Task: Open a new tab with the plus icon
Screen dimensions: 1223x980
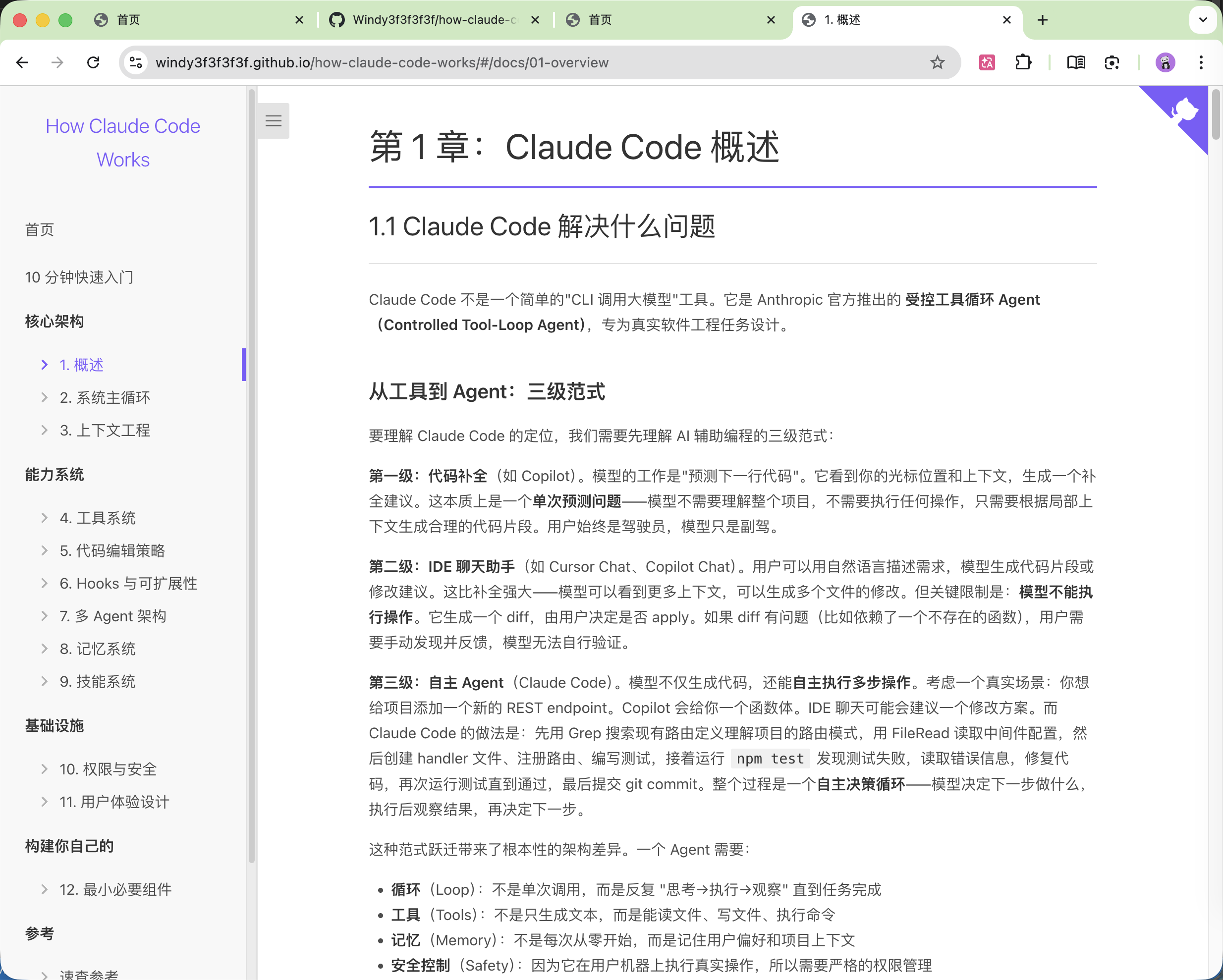Action: (1043, 19)
